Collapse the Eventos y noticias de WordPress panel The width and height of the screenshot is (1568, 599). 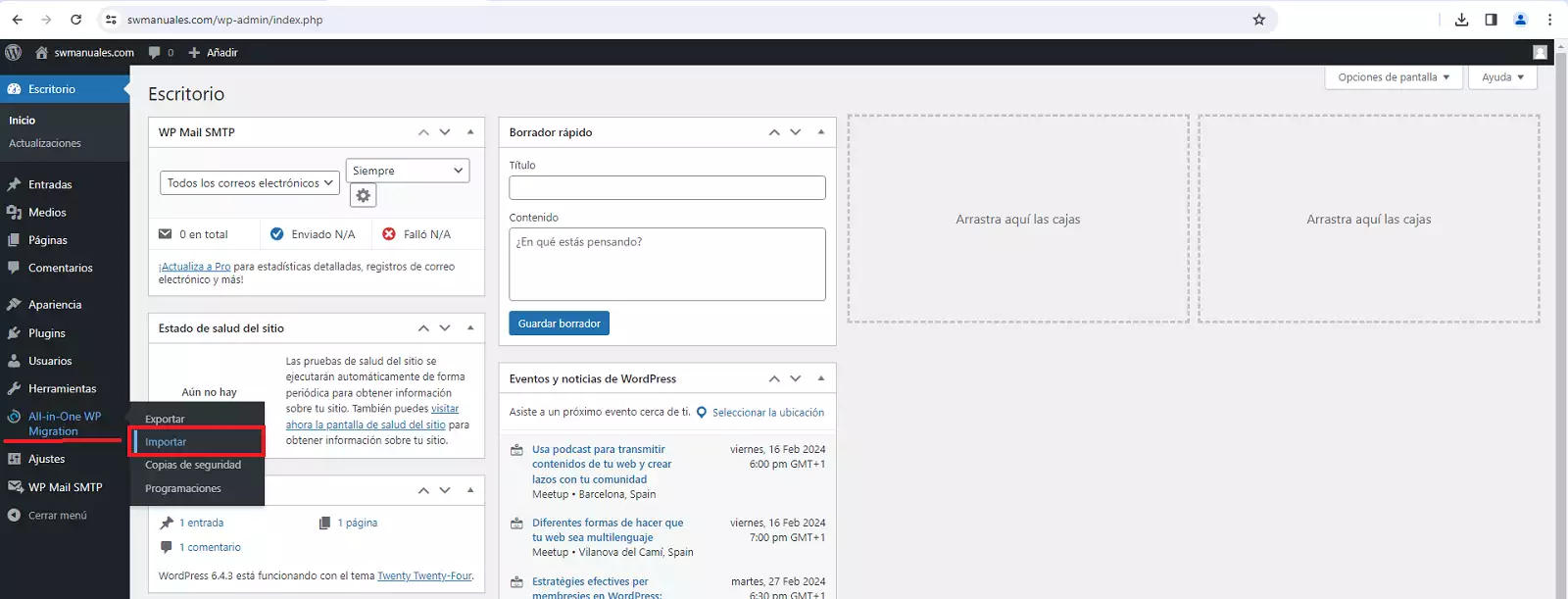821,378
